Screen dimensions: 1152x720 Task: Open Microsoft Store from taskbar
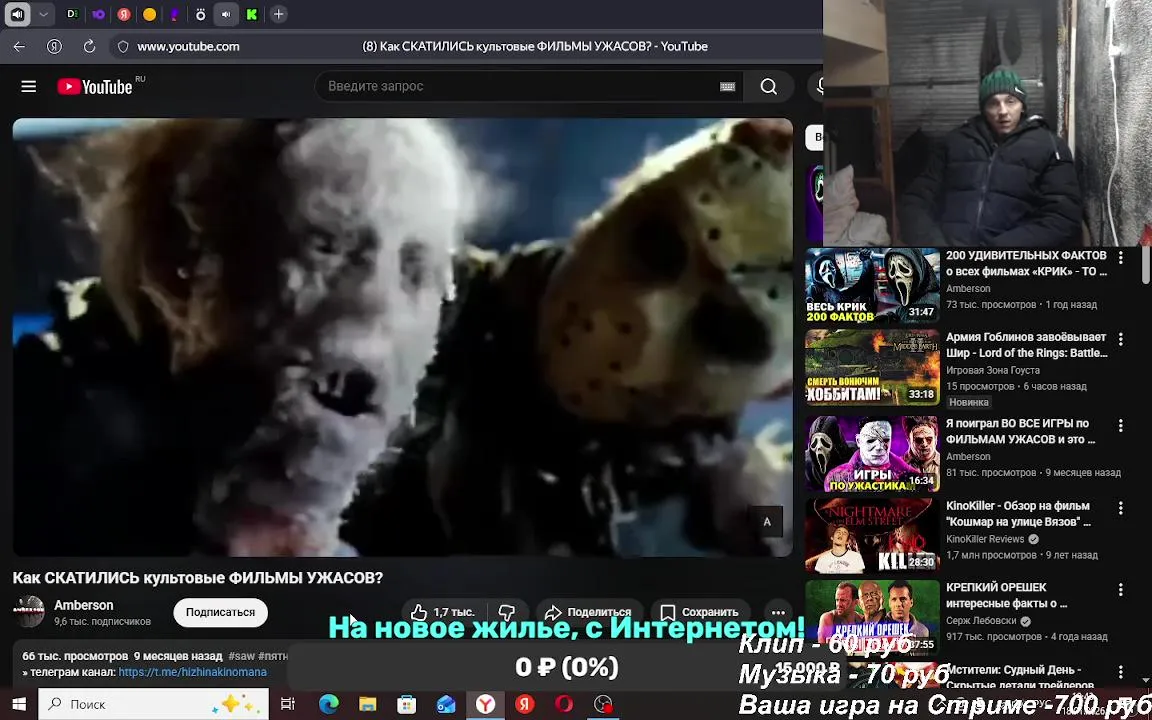click(406, 705)
